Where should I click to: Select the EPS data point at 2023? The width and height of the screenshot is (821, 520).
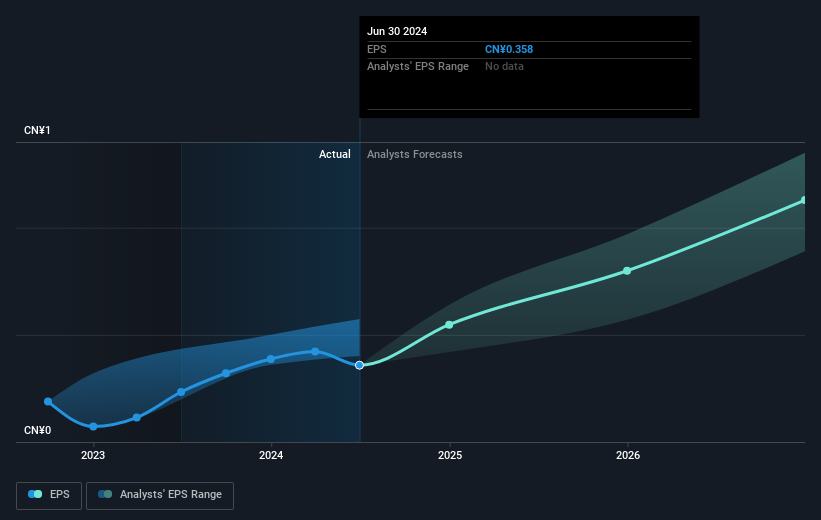pyautogui.click(x=93, y=426)
